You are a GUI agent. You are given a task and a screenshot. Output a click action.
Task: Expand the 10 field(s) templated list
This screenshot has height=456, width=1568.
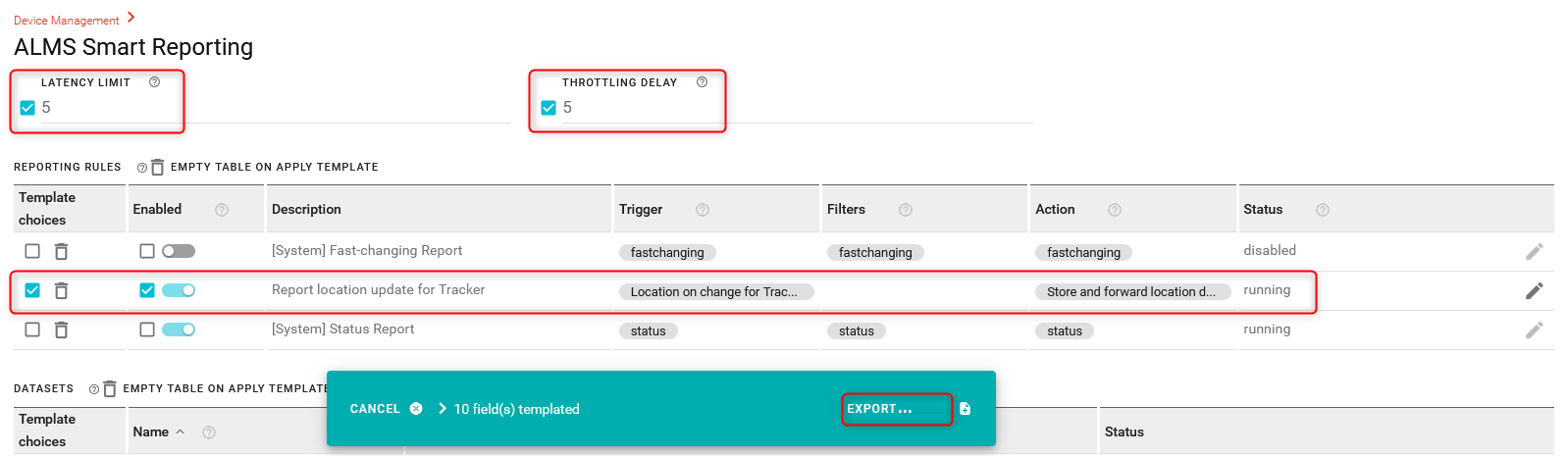(443, 409)
